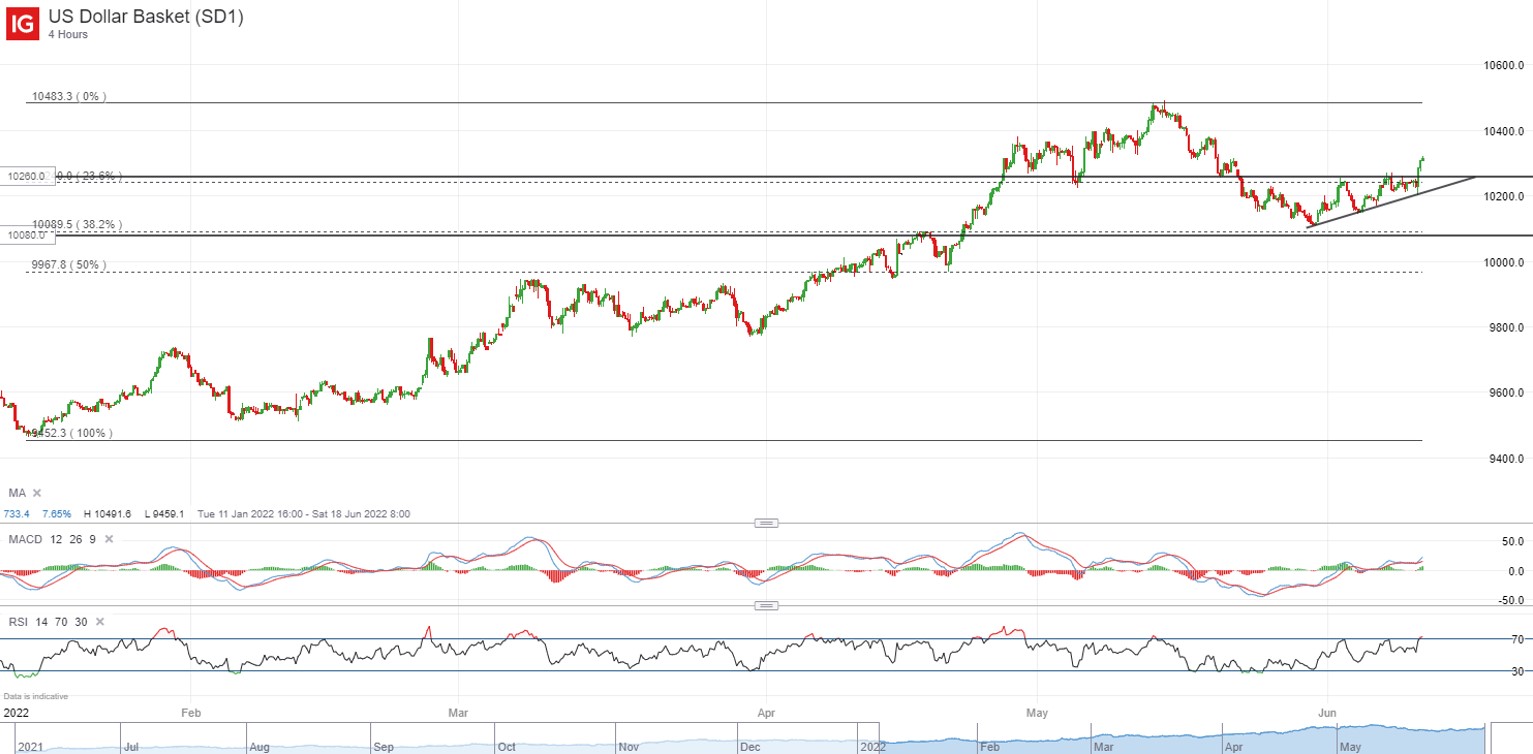Image resolution: width=1533 pixels, height=754 pixels.
Task: Click the '30' RSI axis label at right
Action: pos(1517,671)
